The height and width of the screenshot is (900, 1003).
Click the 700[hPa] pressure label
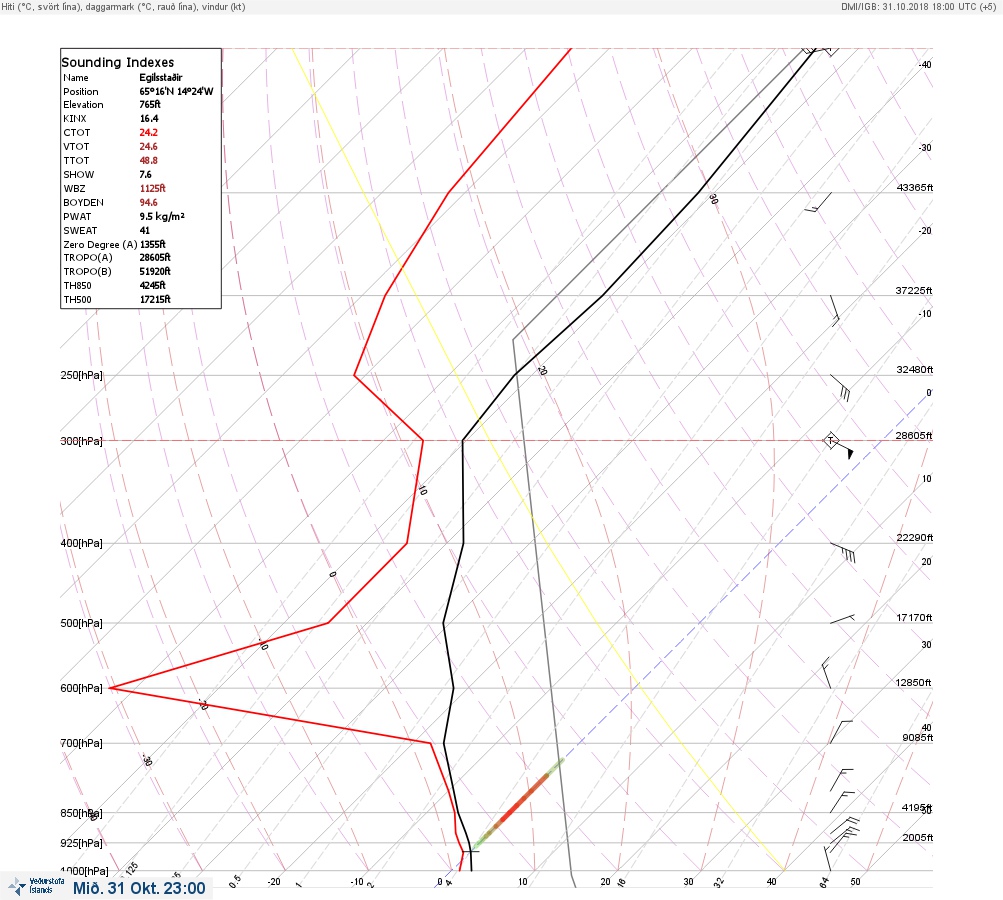pos(81,743)
